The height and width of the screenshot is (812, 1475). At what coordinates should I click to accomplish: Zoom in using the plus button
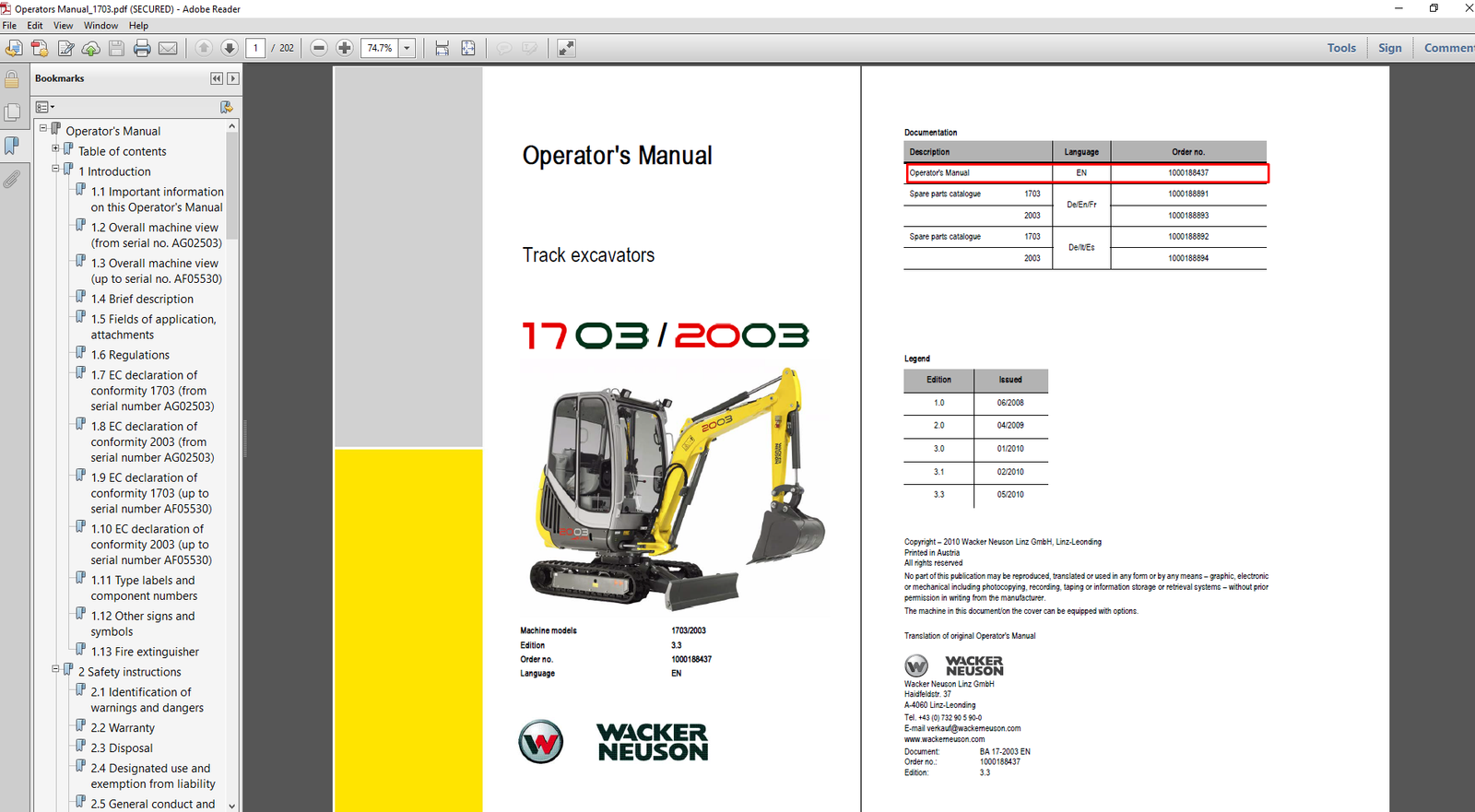coord(345,48)
